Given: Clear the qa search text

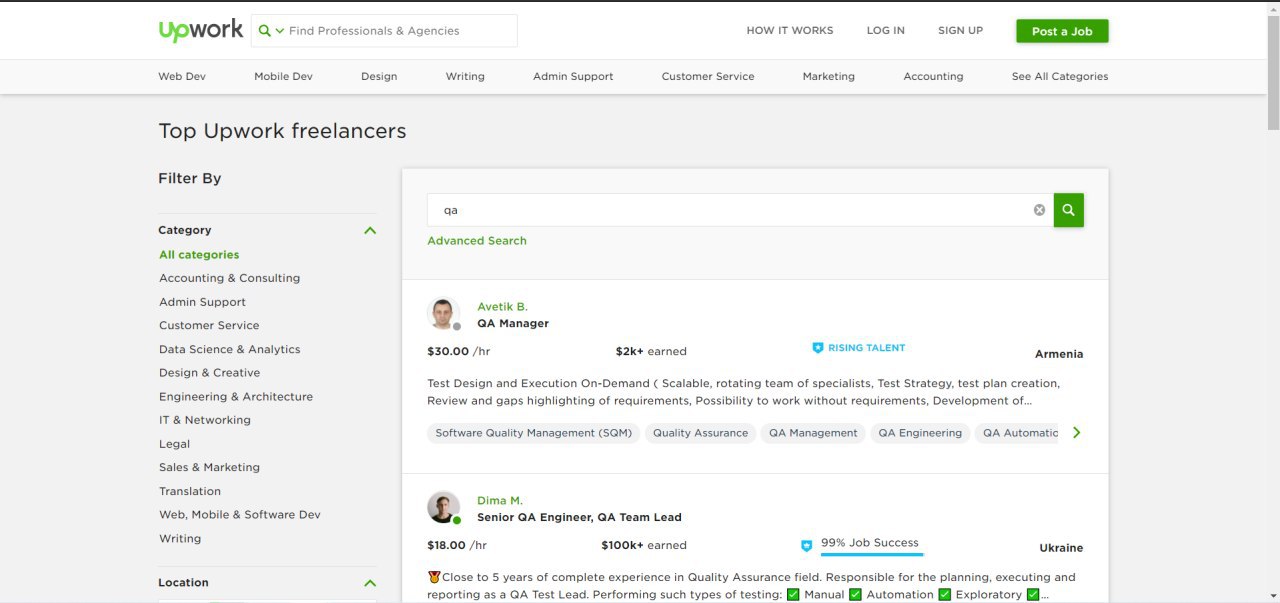Looking at the screenshot, I should coord(1039,210).
